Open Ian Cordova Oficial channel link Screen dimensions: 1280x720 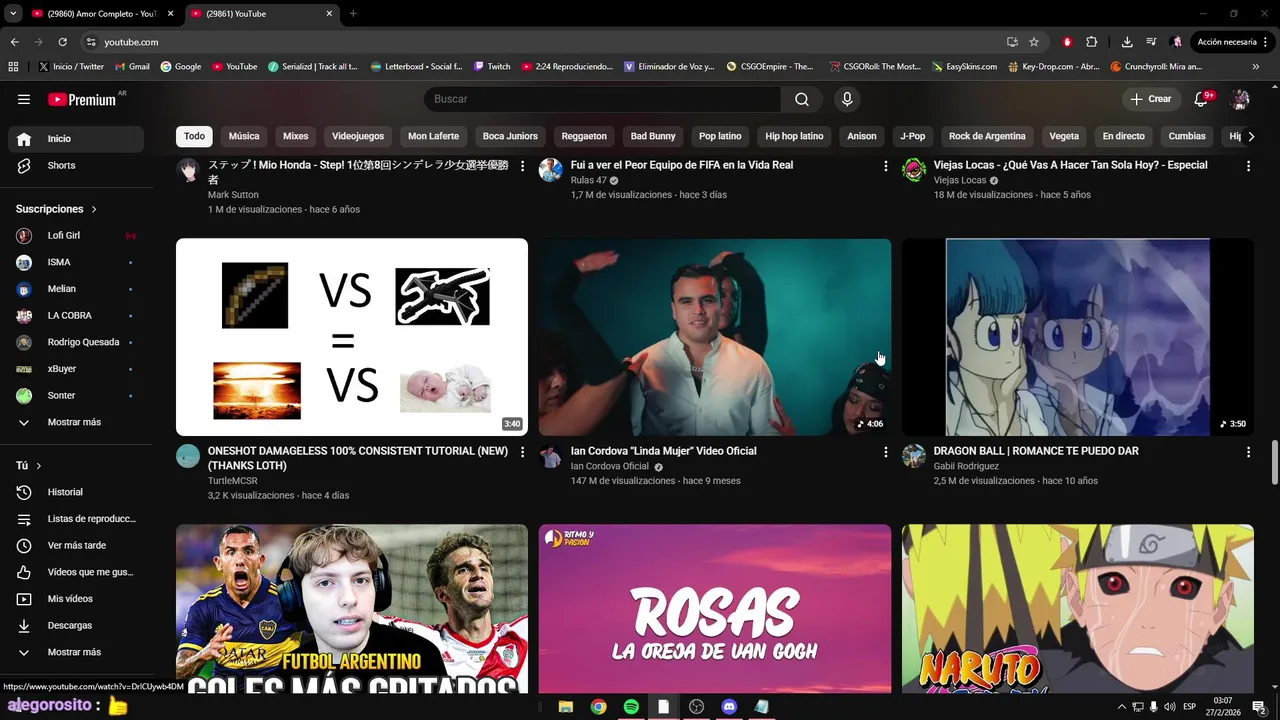click(x=609, y=466)
